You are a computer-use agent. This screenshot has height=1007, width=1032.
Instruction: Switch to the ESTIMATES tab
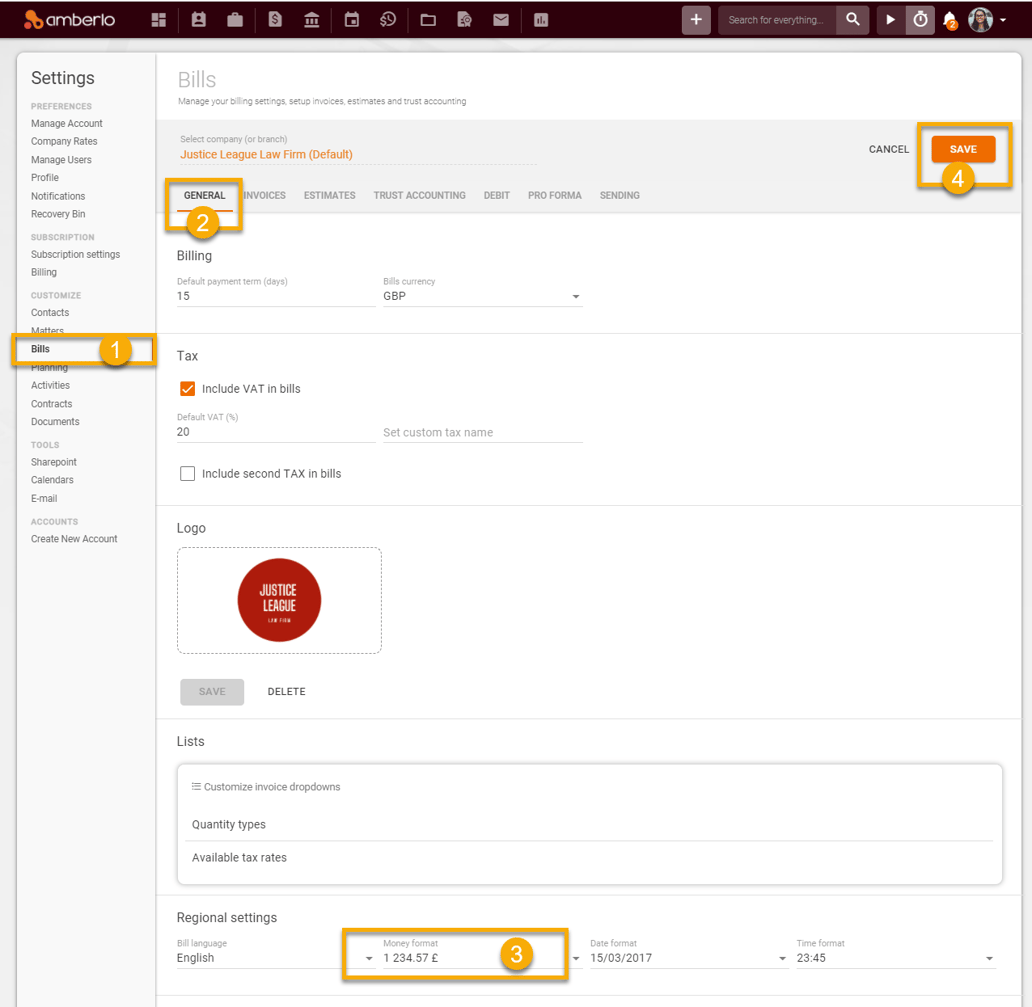click(329, 195)
